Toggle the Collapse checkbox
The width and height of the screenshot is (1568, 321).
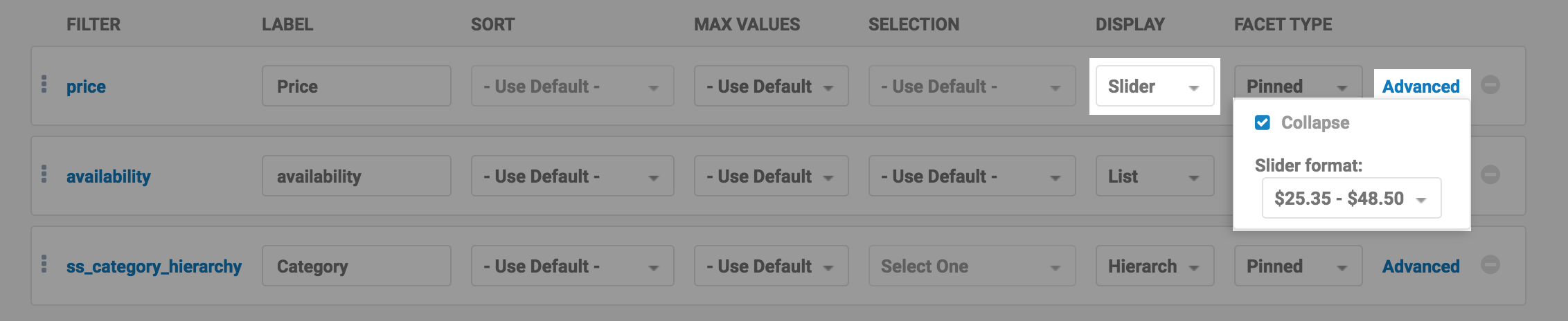(x=1263, y=123)
